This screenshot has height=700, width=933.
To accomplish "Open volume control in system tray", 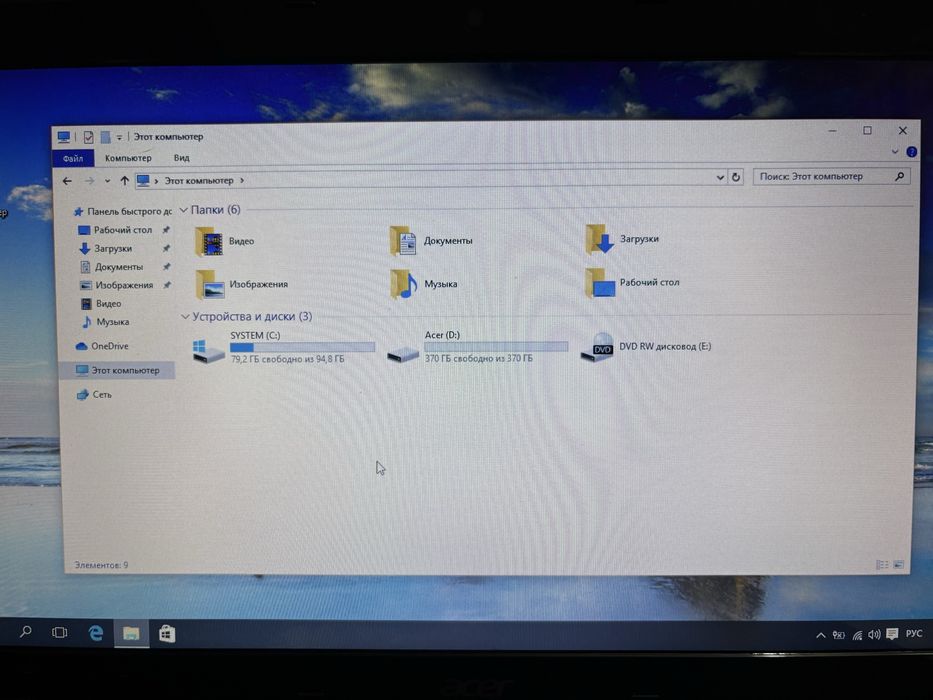I will click(873, 635).
